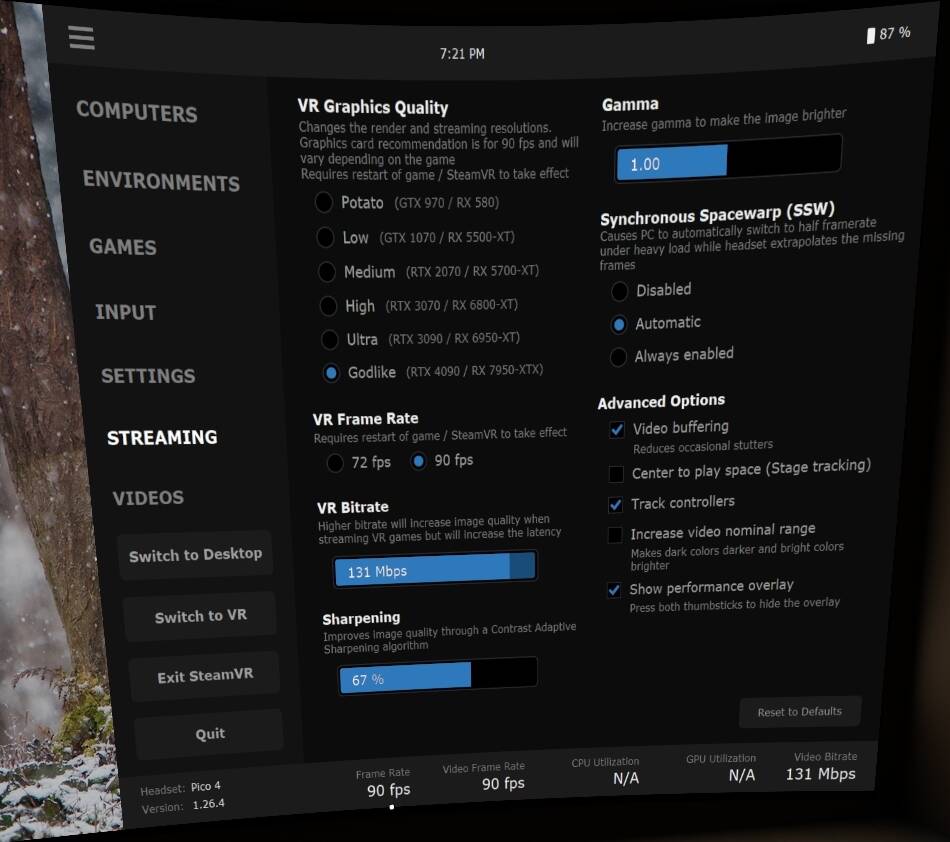Open the Environments tab

tap(161, 181)
